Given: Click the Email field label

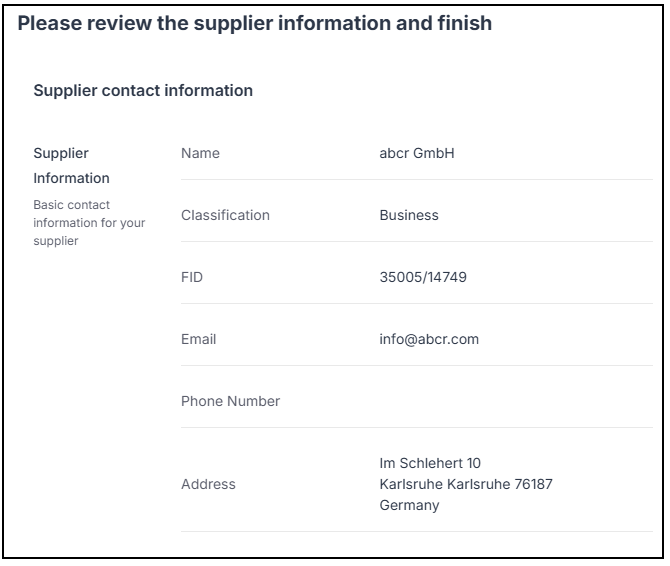Looking at the screenshot, I should pos(198,339).
